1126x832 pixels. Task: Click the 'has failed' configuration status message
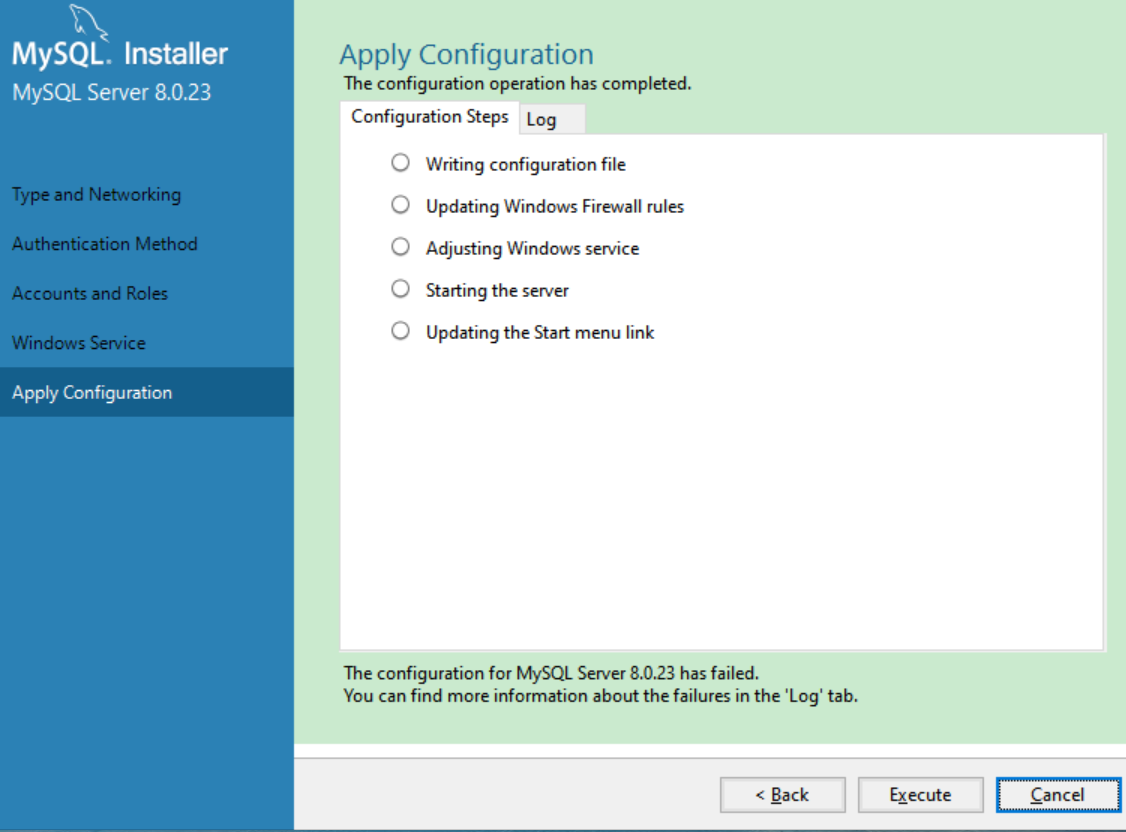[551, 673]
